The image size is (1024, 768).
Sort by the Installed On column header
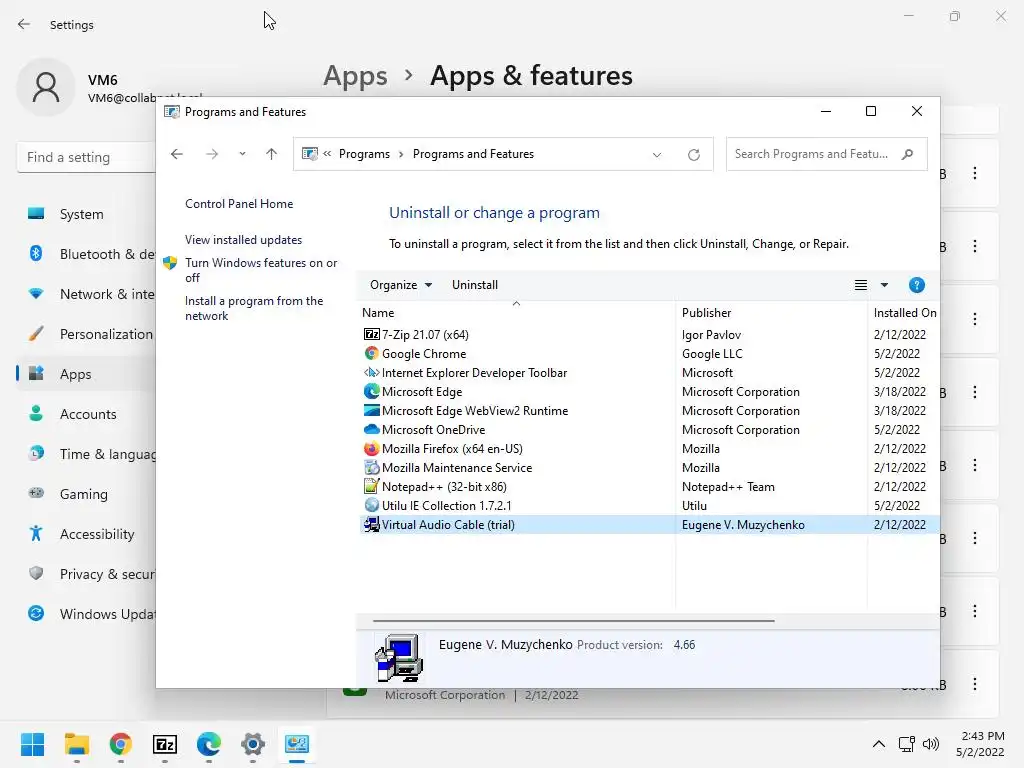pos(904,312)
